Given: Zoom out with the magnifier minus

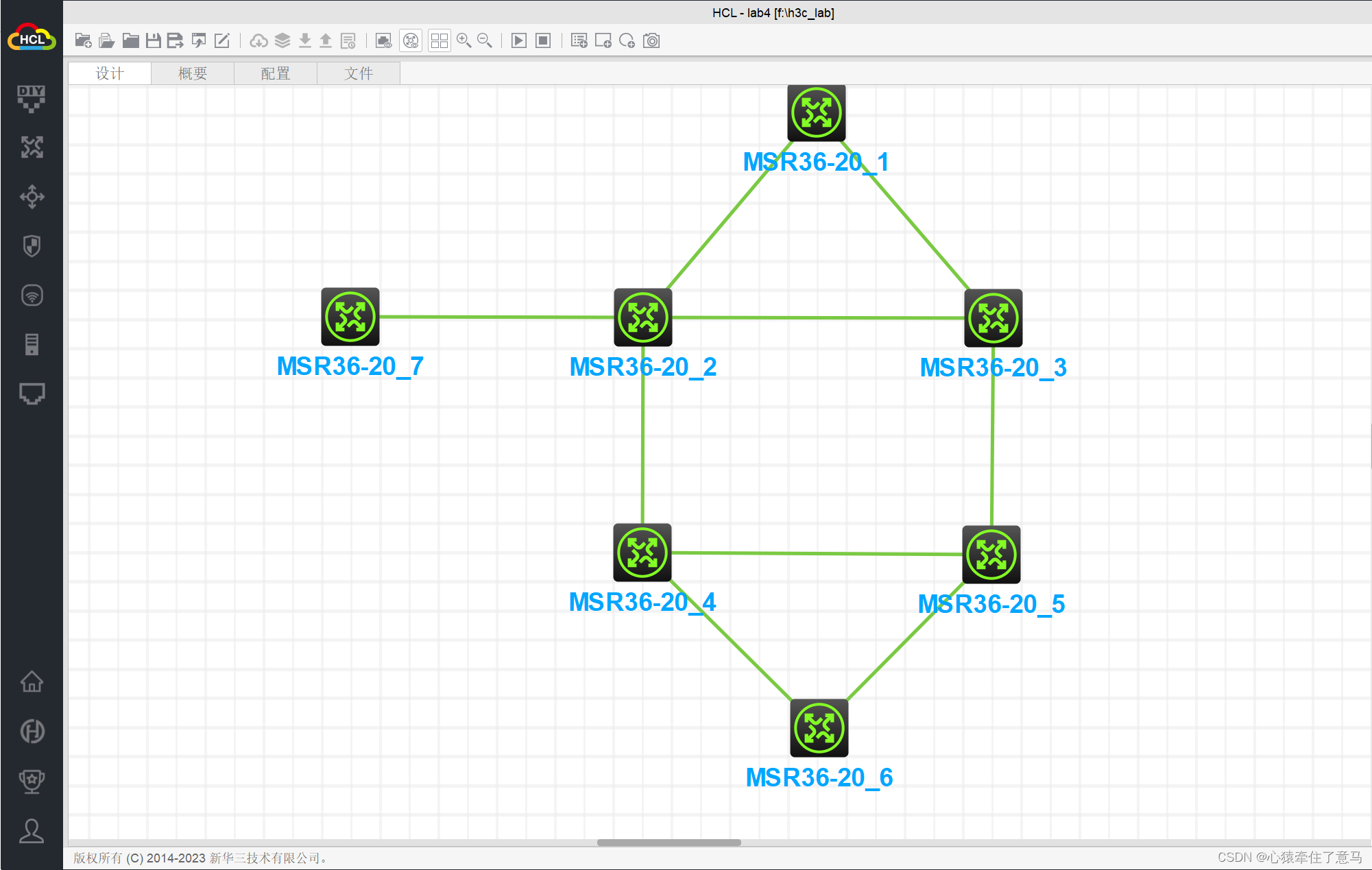Looking at the screenshot, I should (485, 40).
